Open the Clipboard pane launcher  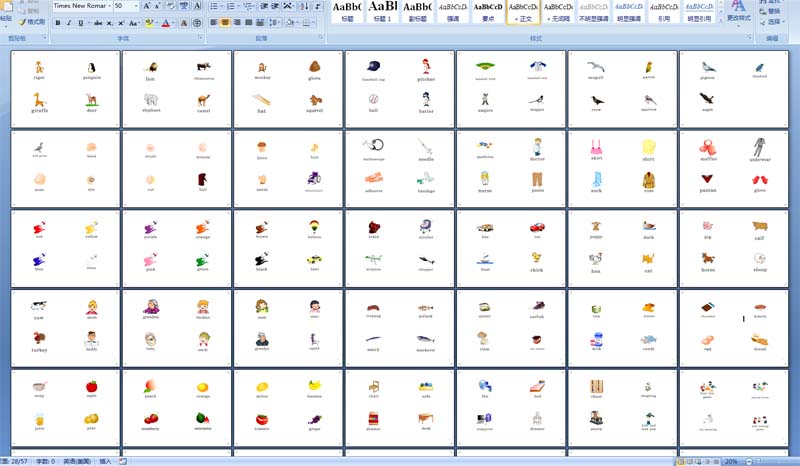(44, 38)
